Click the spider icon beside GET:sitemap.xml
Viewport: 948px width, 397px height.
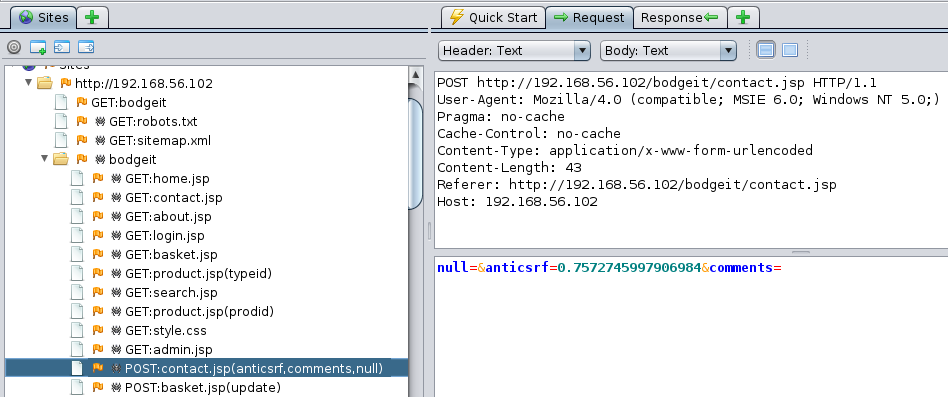100,140
